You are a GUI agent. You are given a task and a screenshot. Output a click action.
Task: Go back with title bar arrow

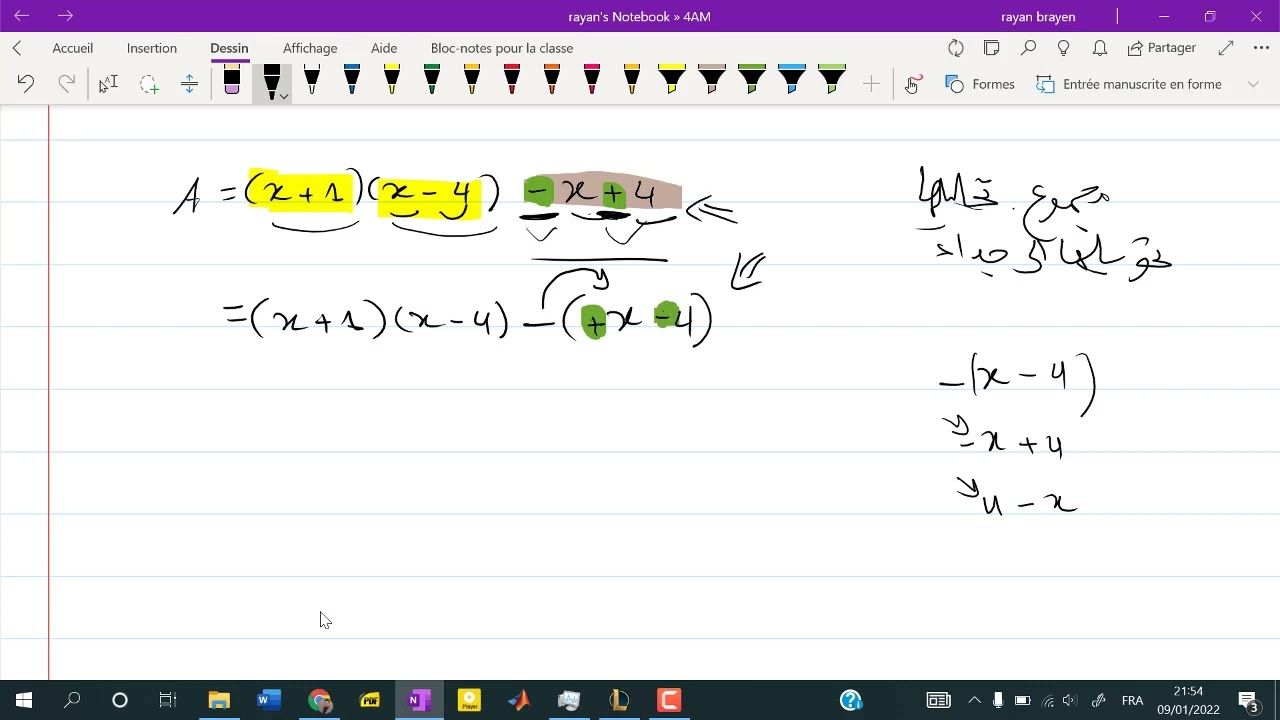pyautogui.click(x=22, y=16)
